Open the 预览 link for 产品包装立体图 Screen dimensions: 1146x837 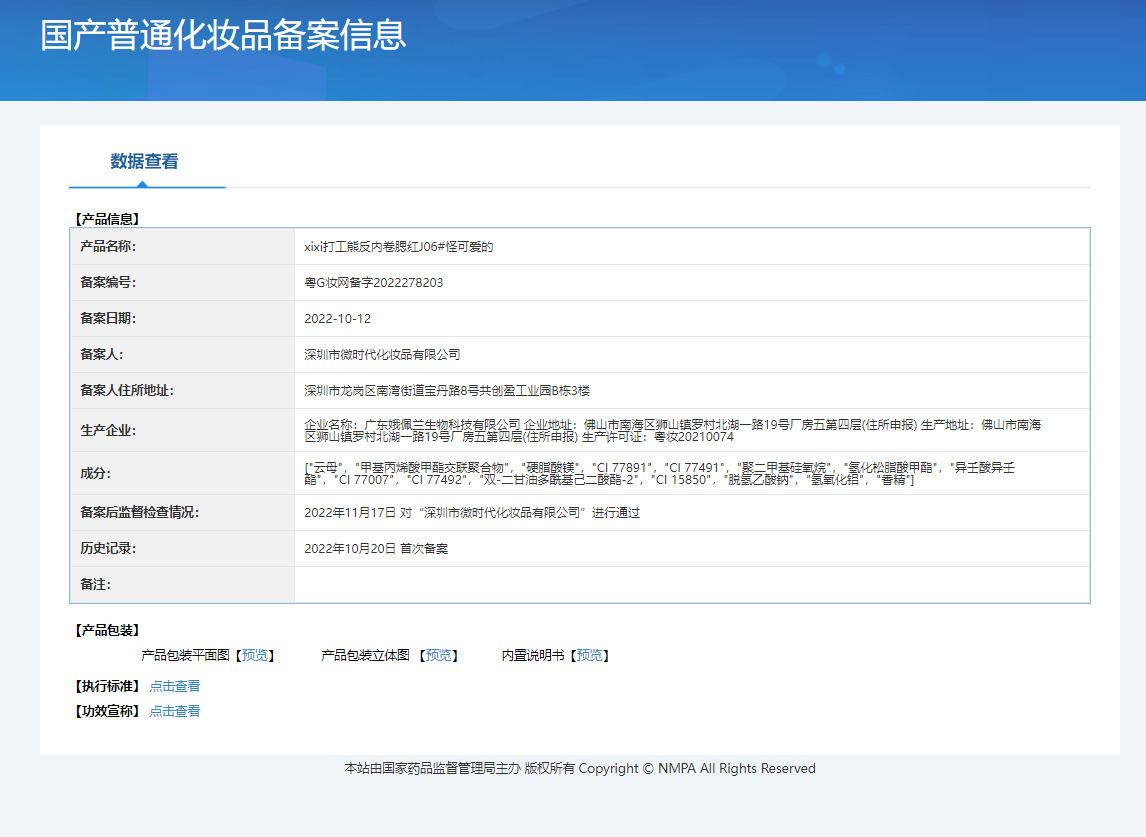[x=440, y=656]
